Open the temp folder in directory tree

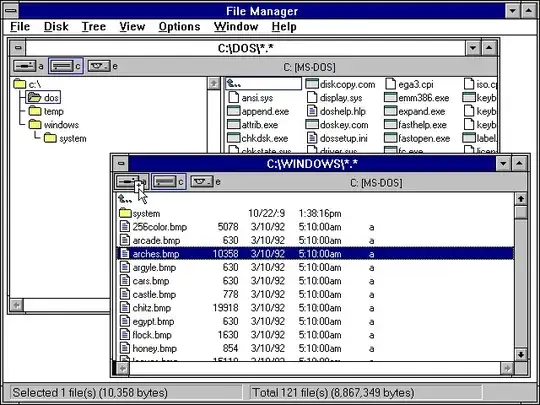35,111
